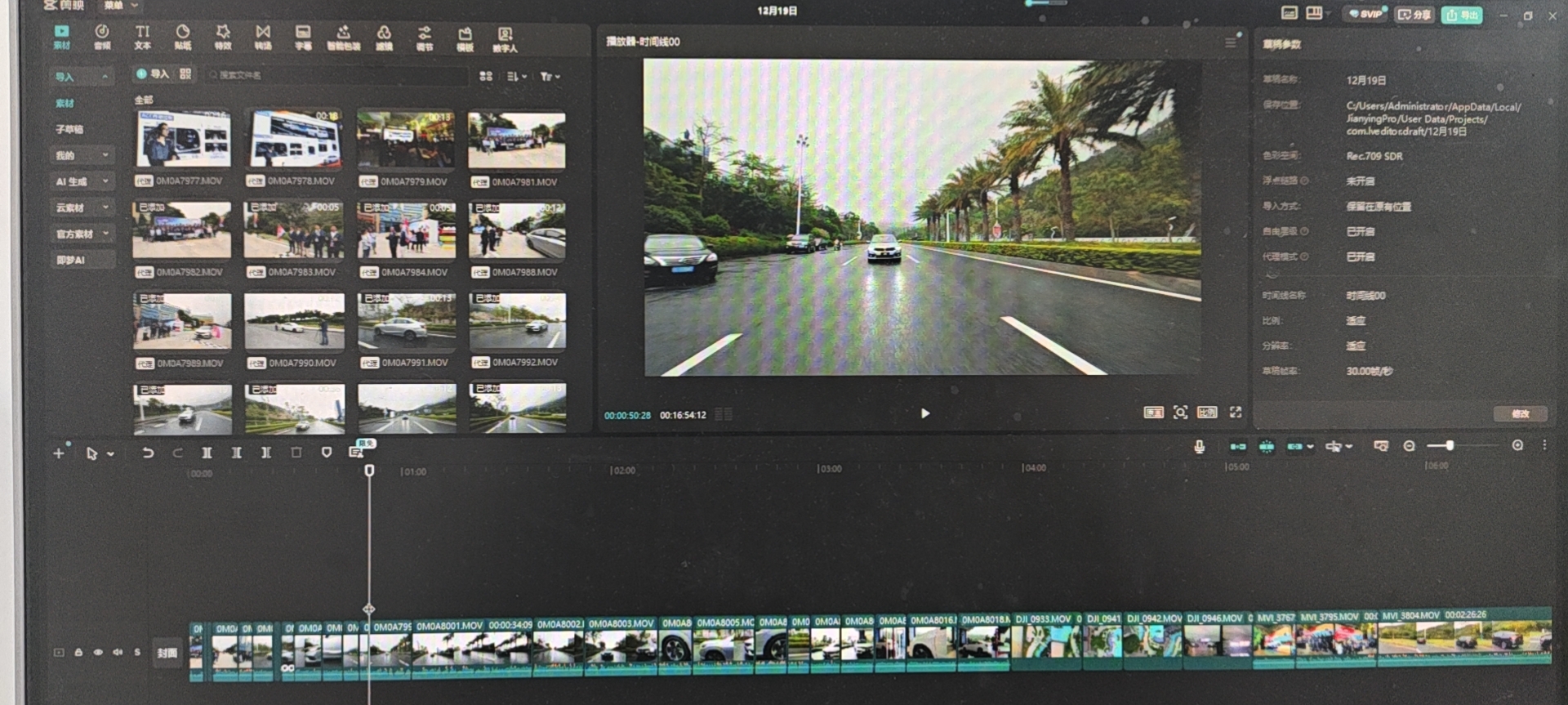Click the 导出 export button
Image resolution: width=1568 pixels, height=705 pixels.
coord(1461,15)
